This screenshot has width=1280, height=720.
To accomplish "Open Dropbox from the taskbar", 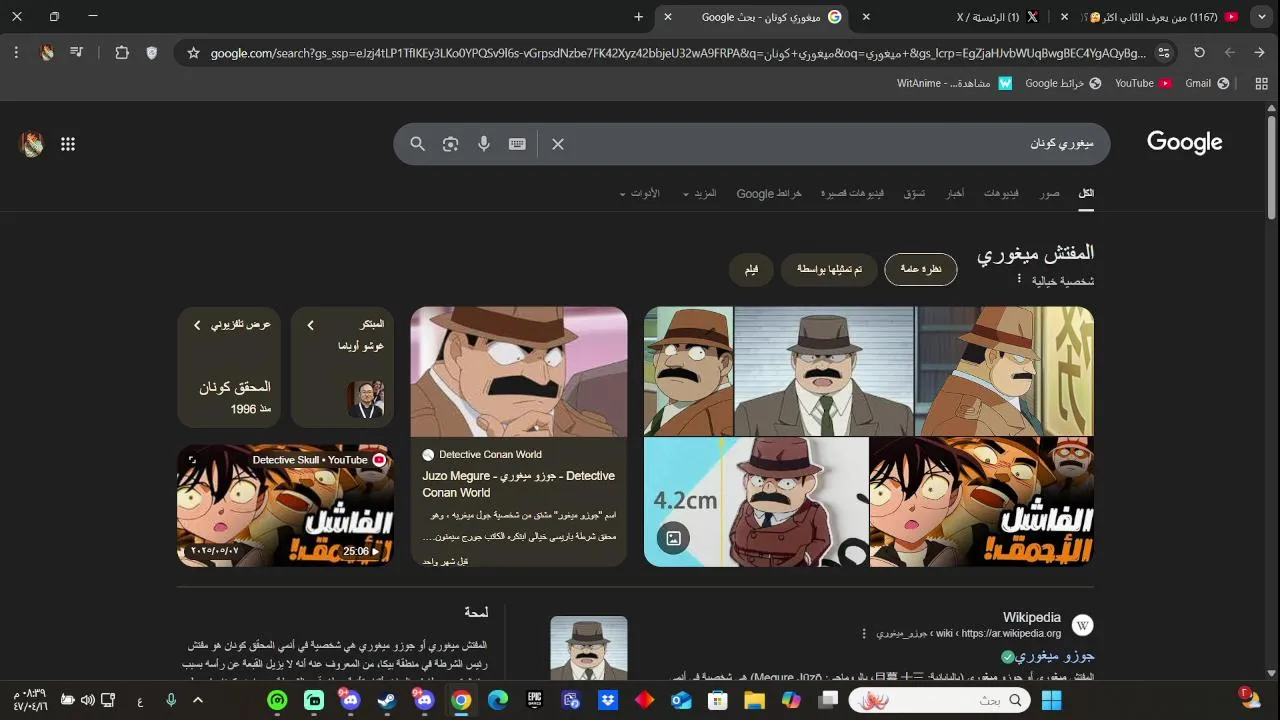I will pos(608,701).
